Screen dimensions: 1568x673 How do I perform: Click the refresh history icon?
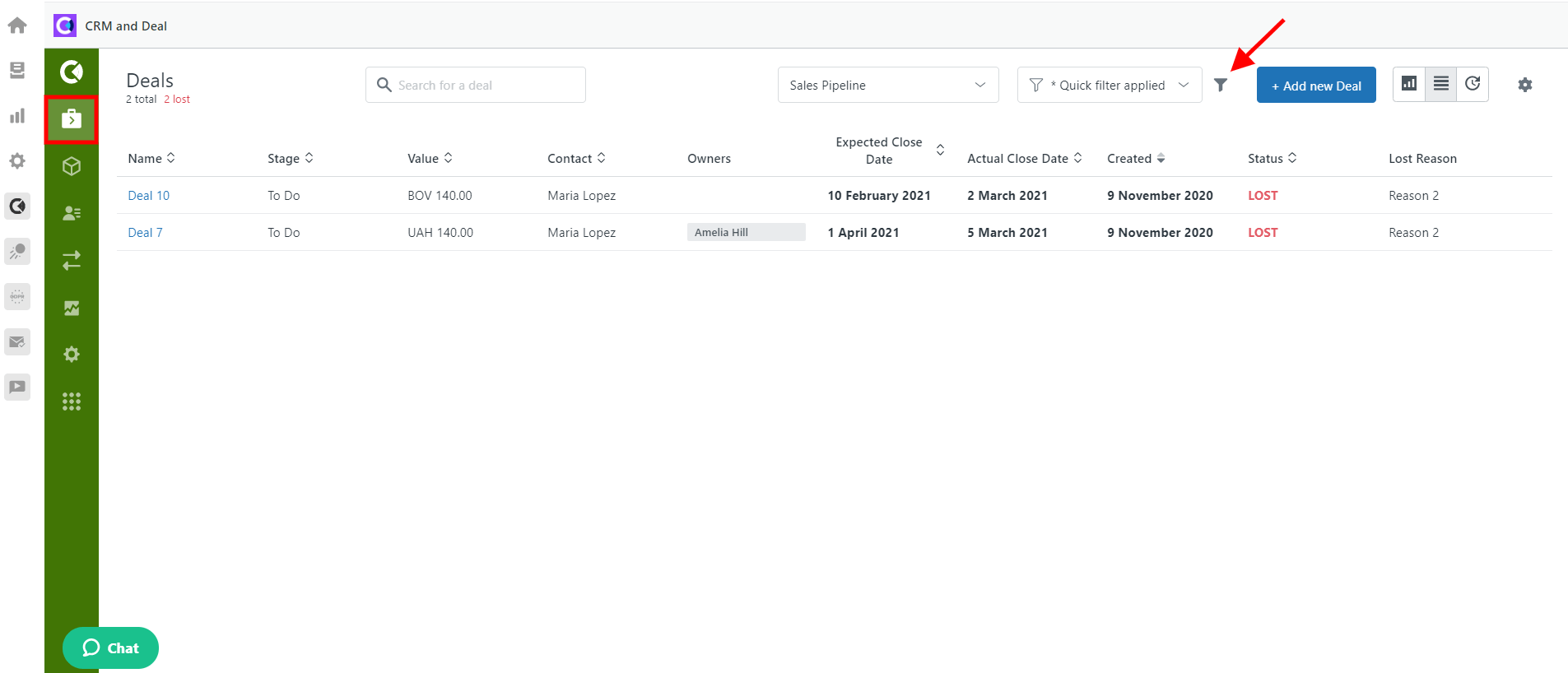(x=1473, y=84)
